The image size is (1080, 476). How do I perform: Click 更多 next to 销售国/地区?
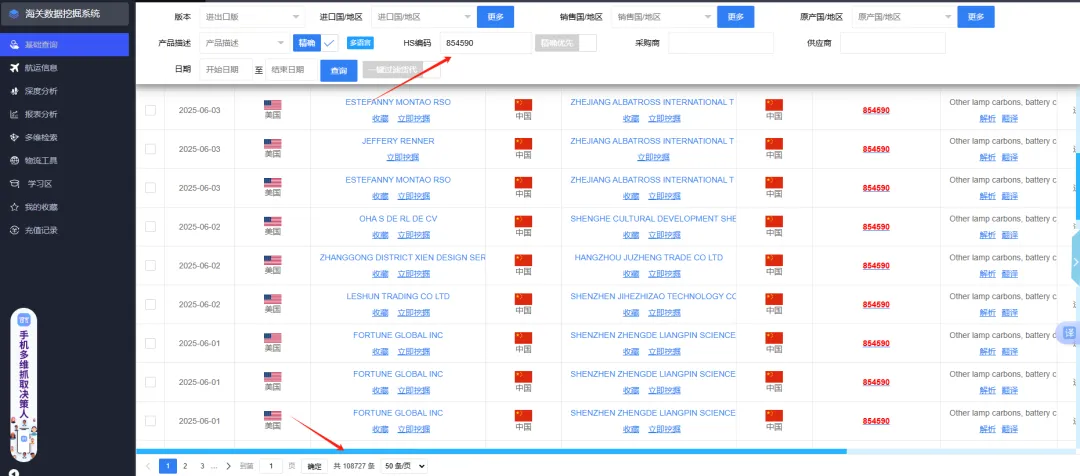tap(735, 17)
